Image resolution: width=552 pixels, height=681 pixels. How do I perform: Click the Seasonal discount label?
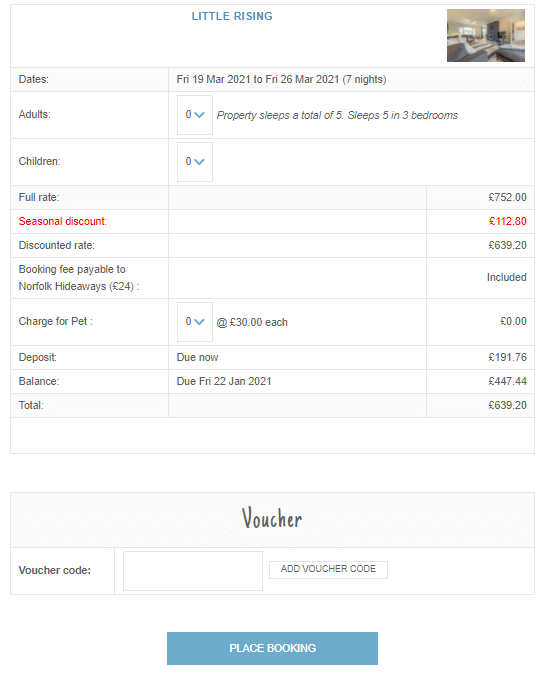tap(63, 221)
